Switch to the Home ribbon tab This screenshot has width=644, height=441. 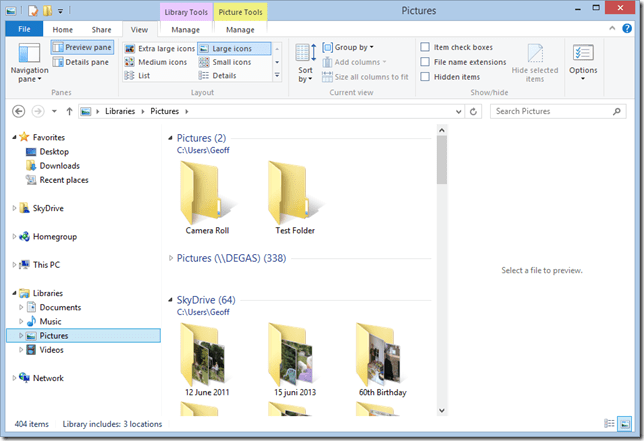pos(62,30)
